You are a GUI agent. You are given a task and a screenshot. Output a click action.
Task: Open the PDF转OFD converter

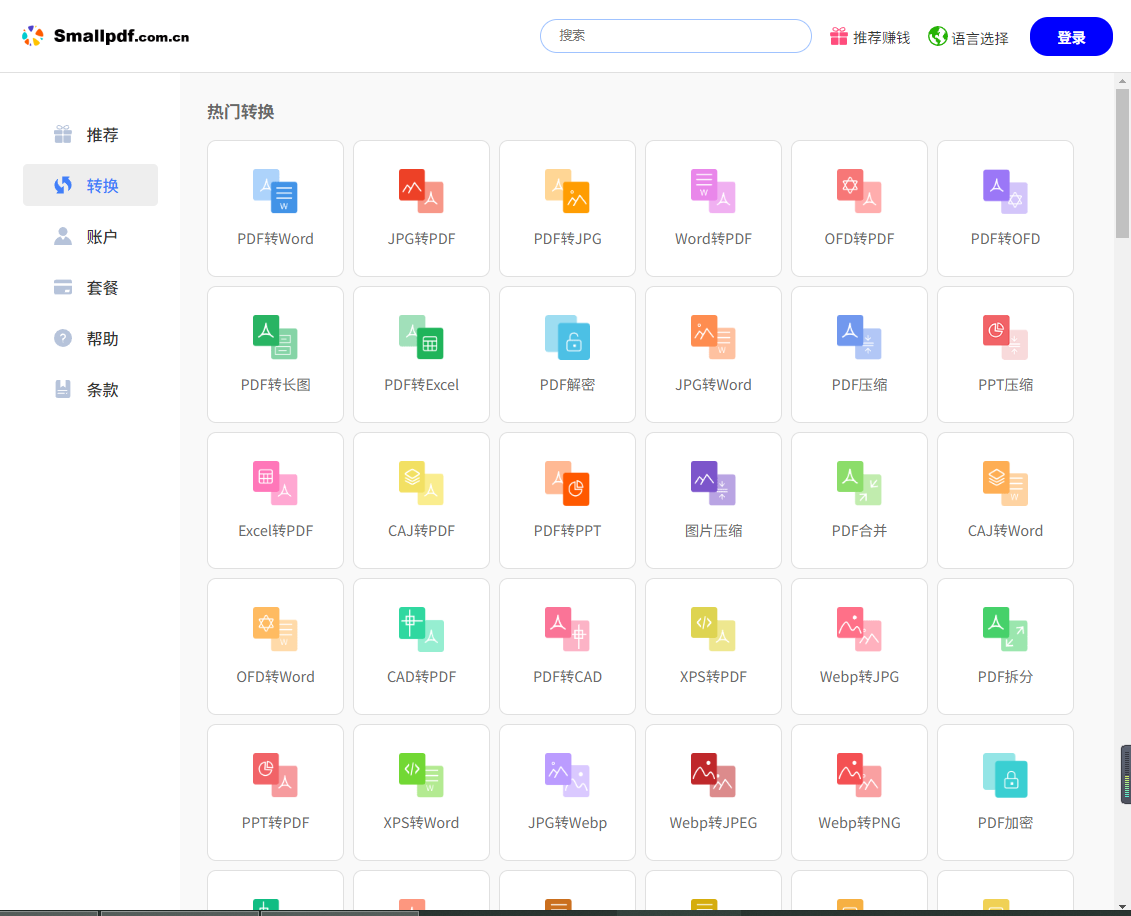1005,208
